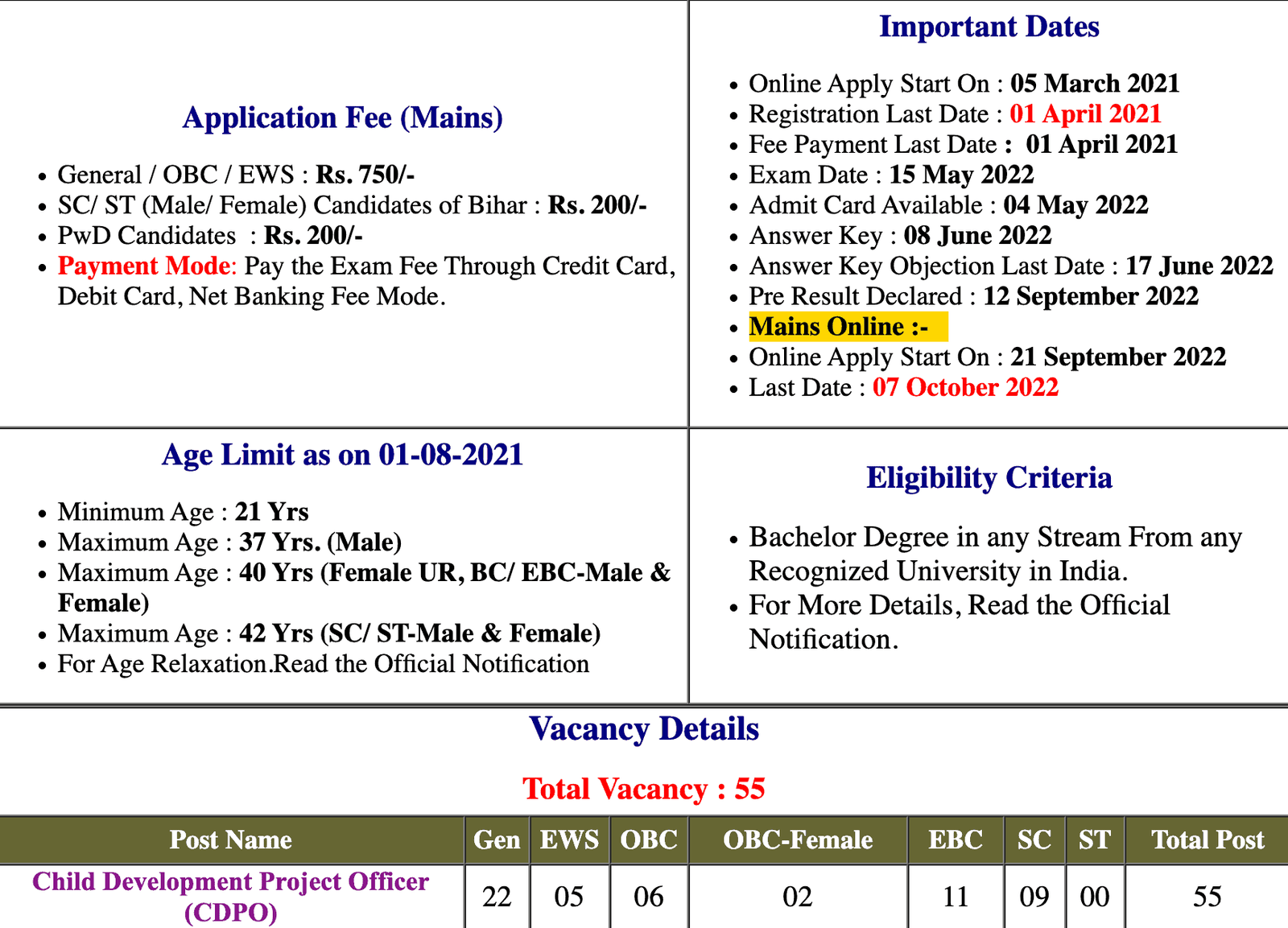This screenshot has width=1288, height=928.
Task: Click the Application Fee (Mains) heading
Action: [x=343, y=118]
